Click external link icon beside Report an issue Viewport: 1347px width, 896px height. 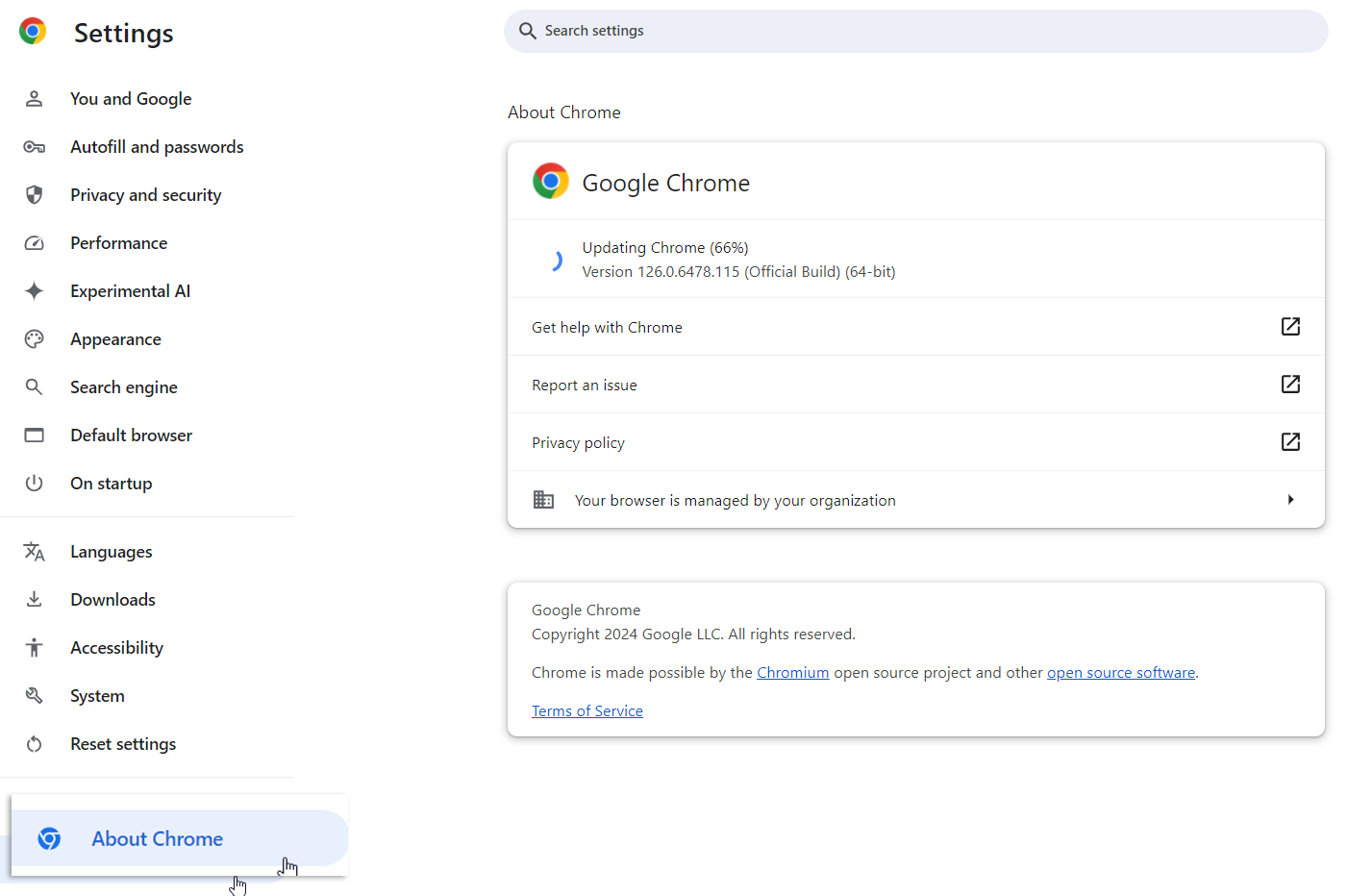[x=1290, y=385]
